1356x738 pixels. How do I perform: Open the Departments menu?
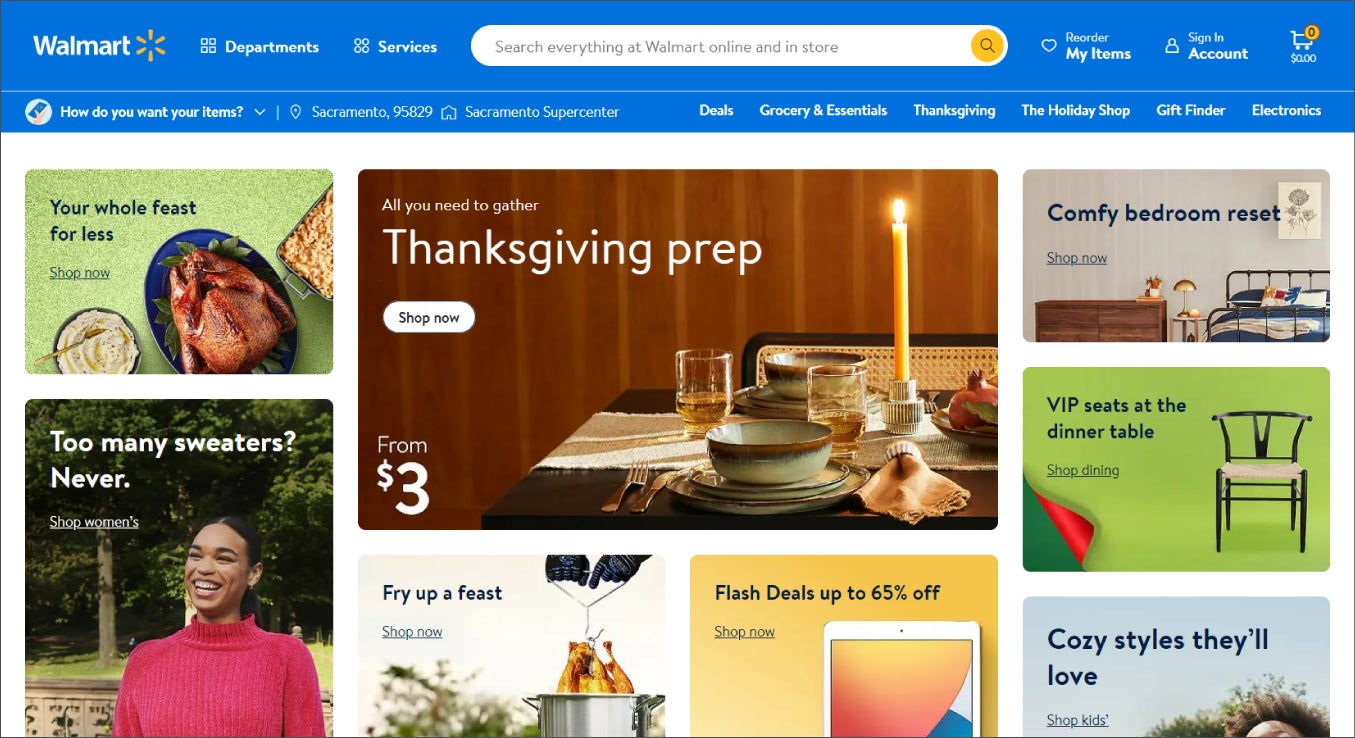coord(260,46)
